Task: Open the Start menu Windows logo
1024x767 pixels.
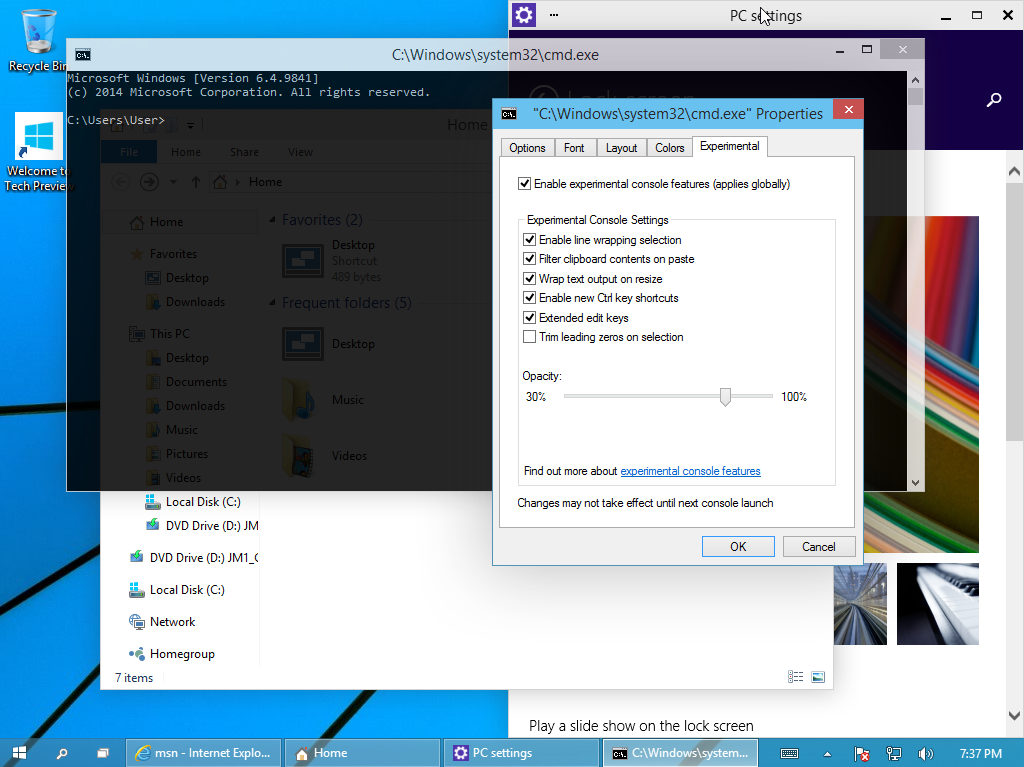Action: pyautogui.click(x=19, y=753)
